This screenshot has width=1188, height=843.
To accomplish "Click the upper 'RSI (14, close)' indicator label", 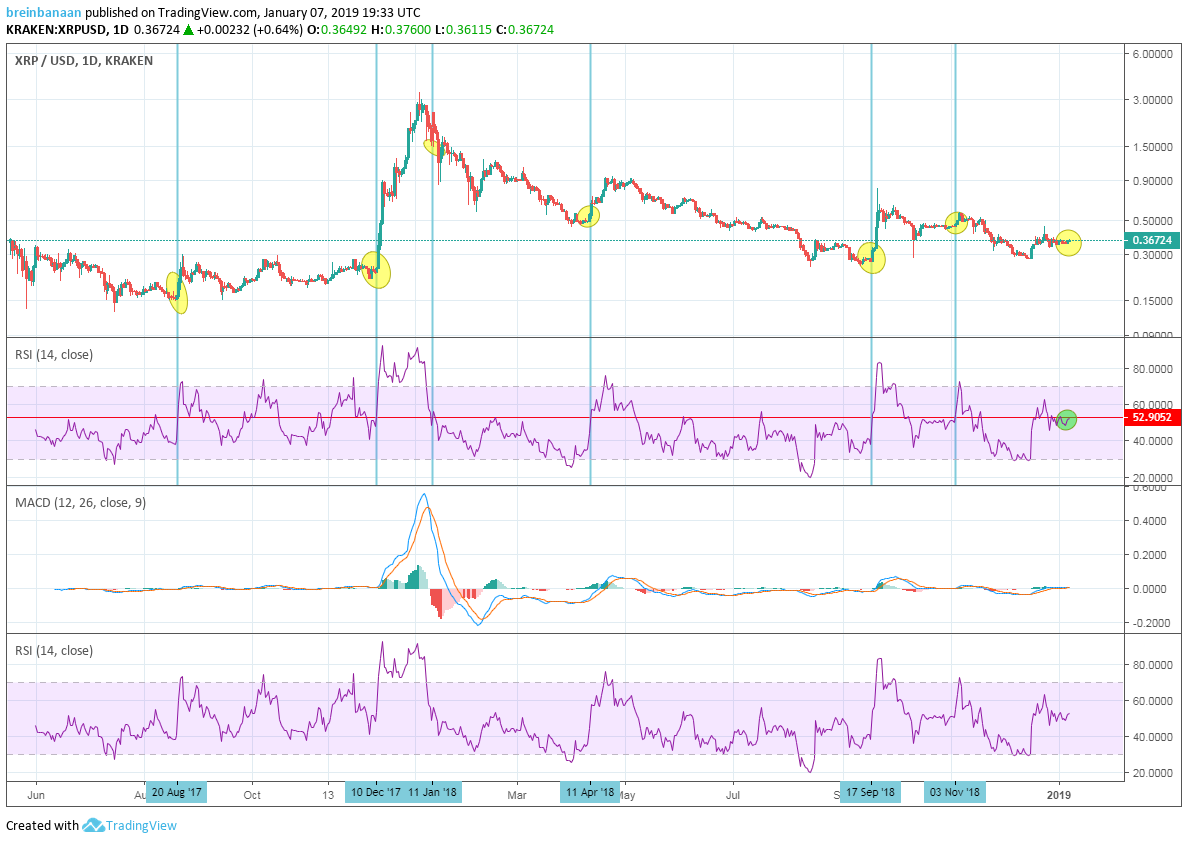I will pos(54,354).
